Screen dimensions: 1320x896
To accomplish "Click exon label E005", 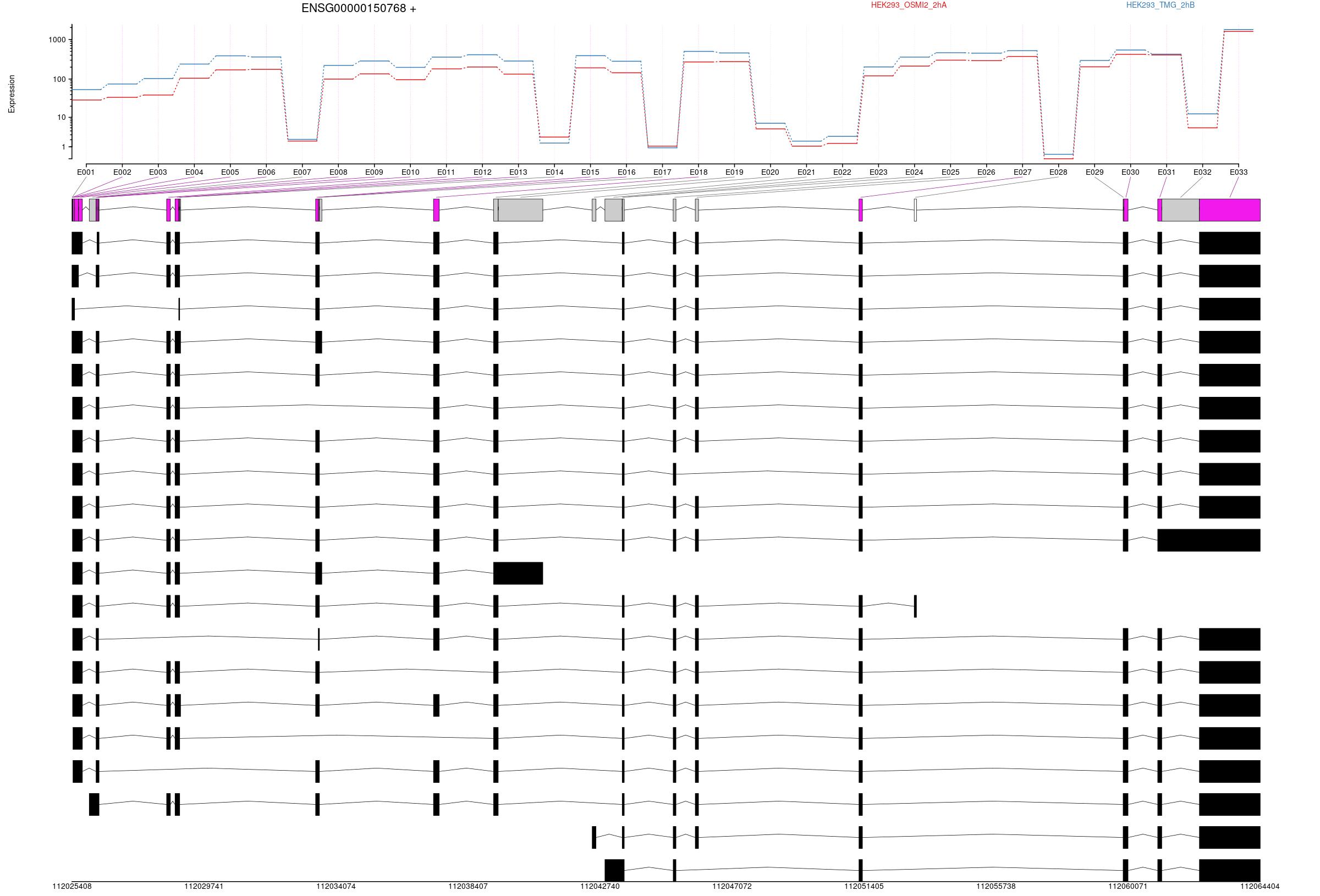I will point(230,172).
